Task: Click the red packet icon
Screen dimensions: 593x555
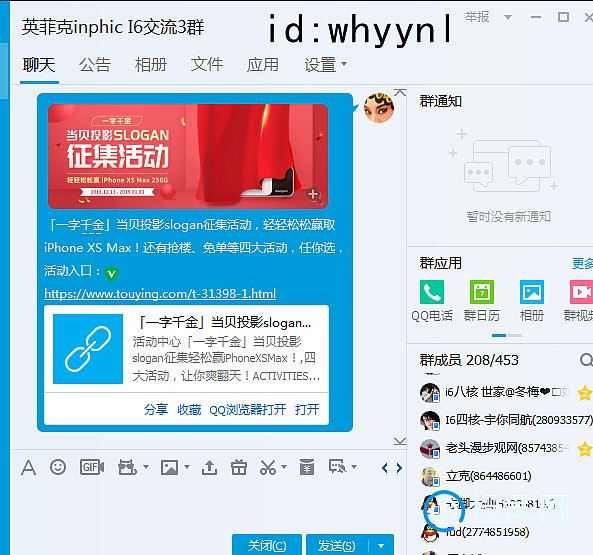Action: tap(307, 467)
